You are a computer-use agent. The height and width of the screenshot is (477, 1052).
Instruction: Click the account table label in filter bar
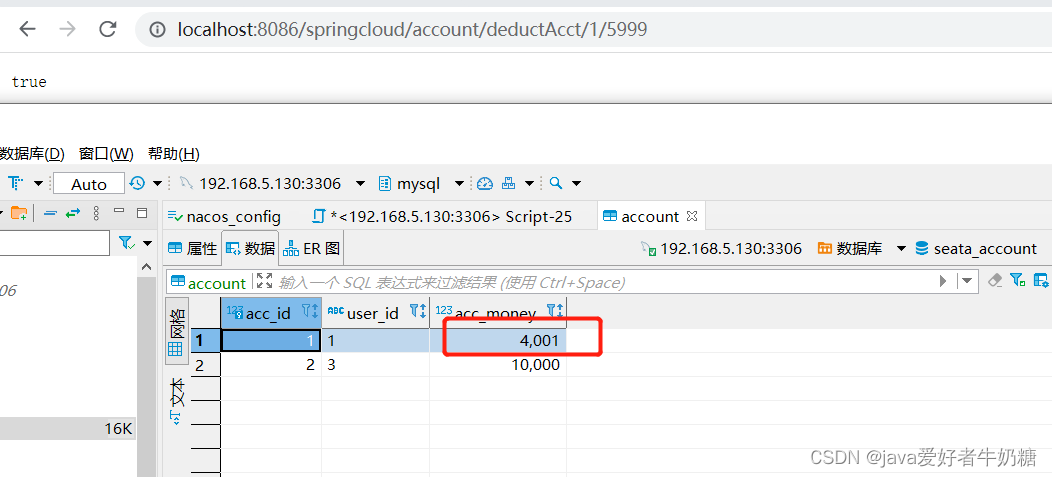[x=209, y=283]
